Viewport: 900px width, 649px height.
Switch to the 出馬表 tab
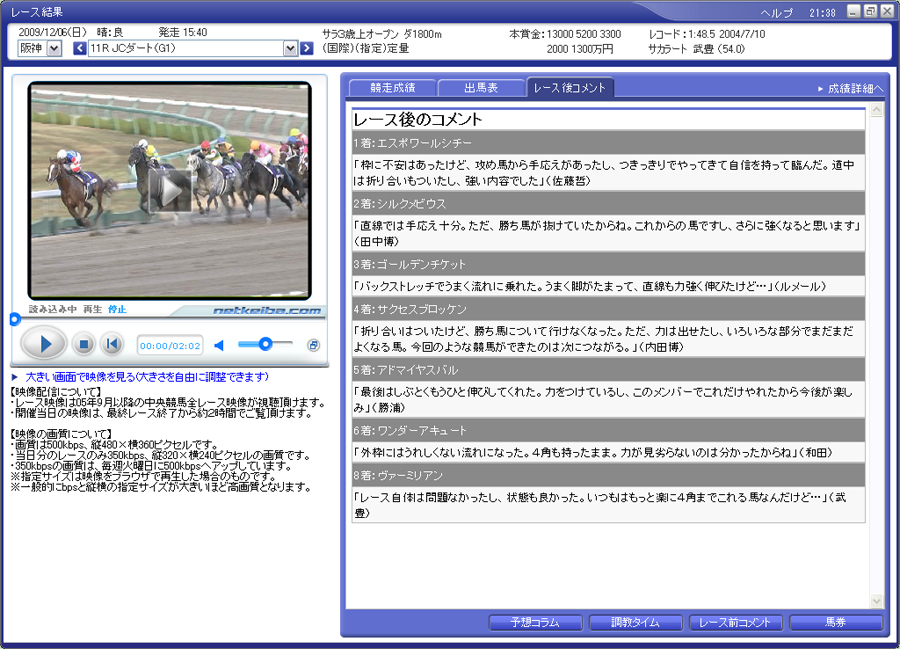point(481,88)
